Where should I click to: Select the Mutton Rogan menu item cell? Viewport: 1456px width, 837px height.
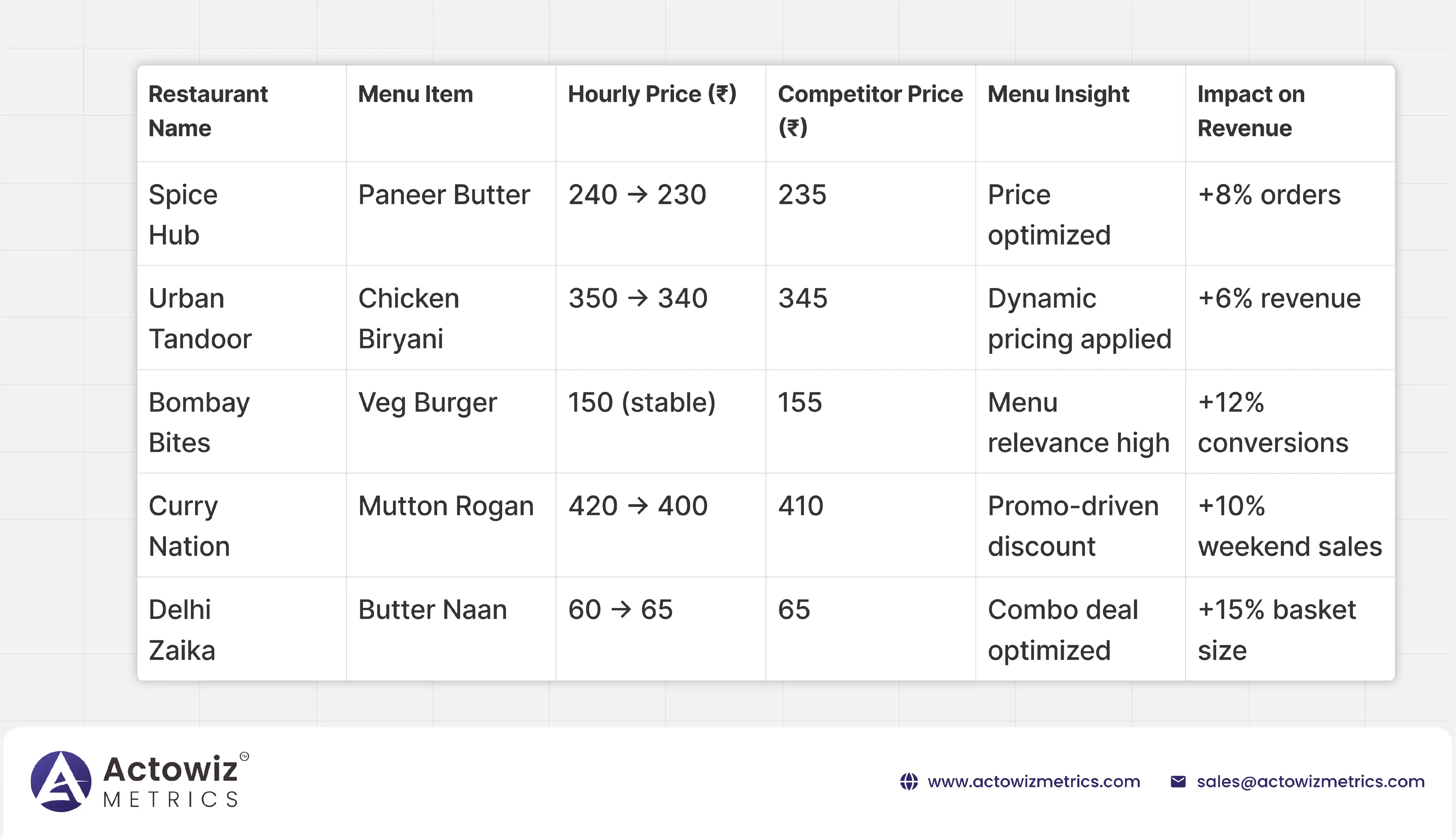click(x=446, y=506)
